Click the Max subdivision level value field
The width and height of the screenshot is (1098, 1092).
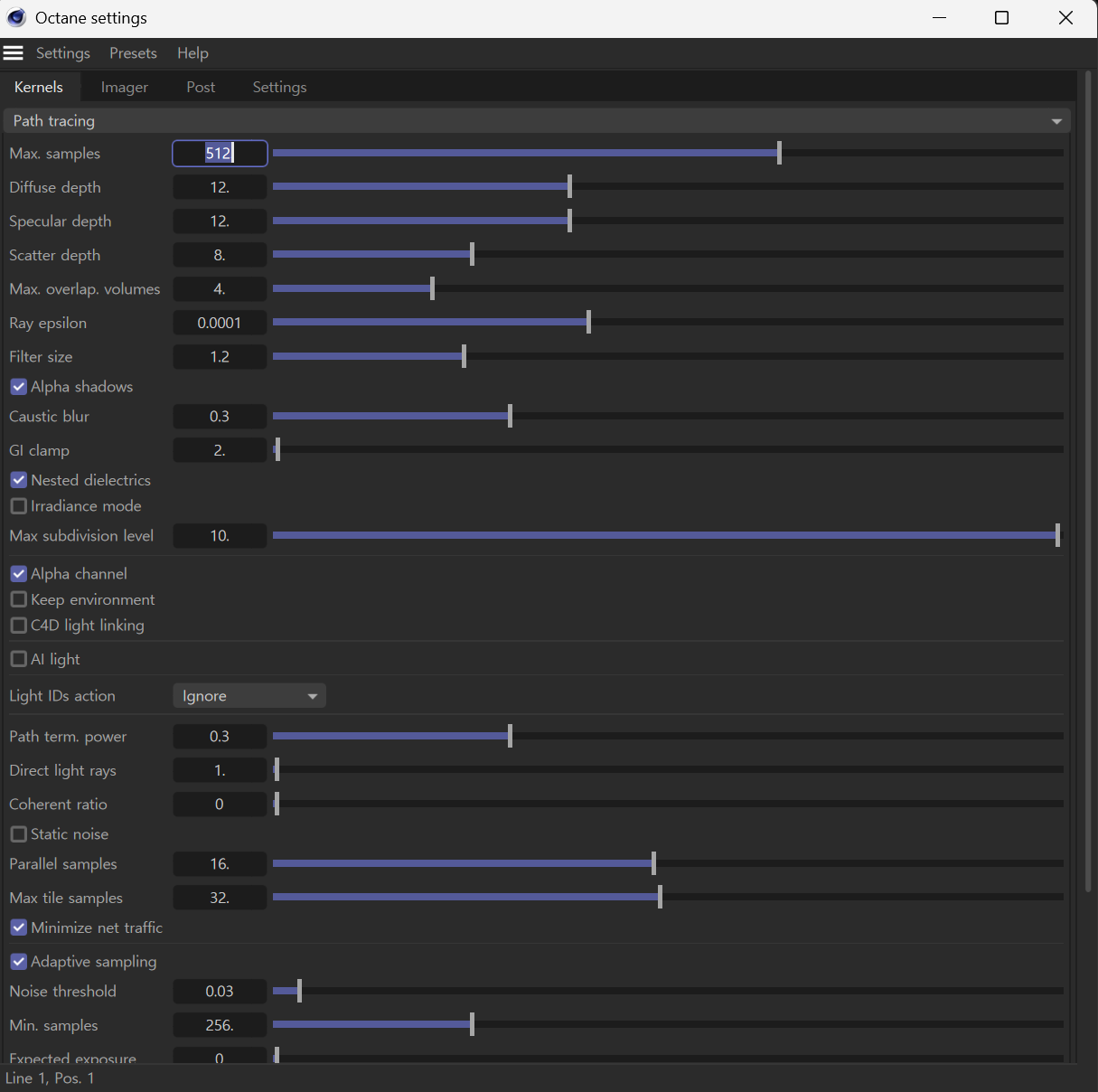click(x=220, y=536)
